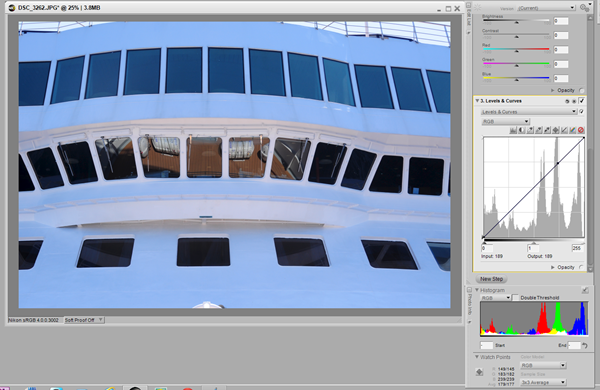
Task: Click the New Step button
Action: click(x=491, y=279)
